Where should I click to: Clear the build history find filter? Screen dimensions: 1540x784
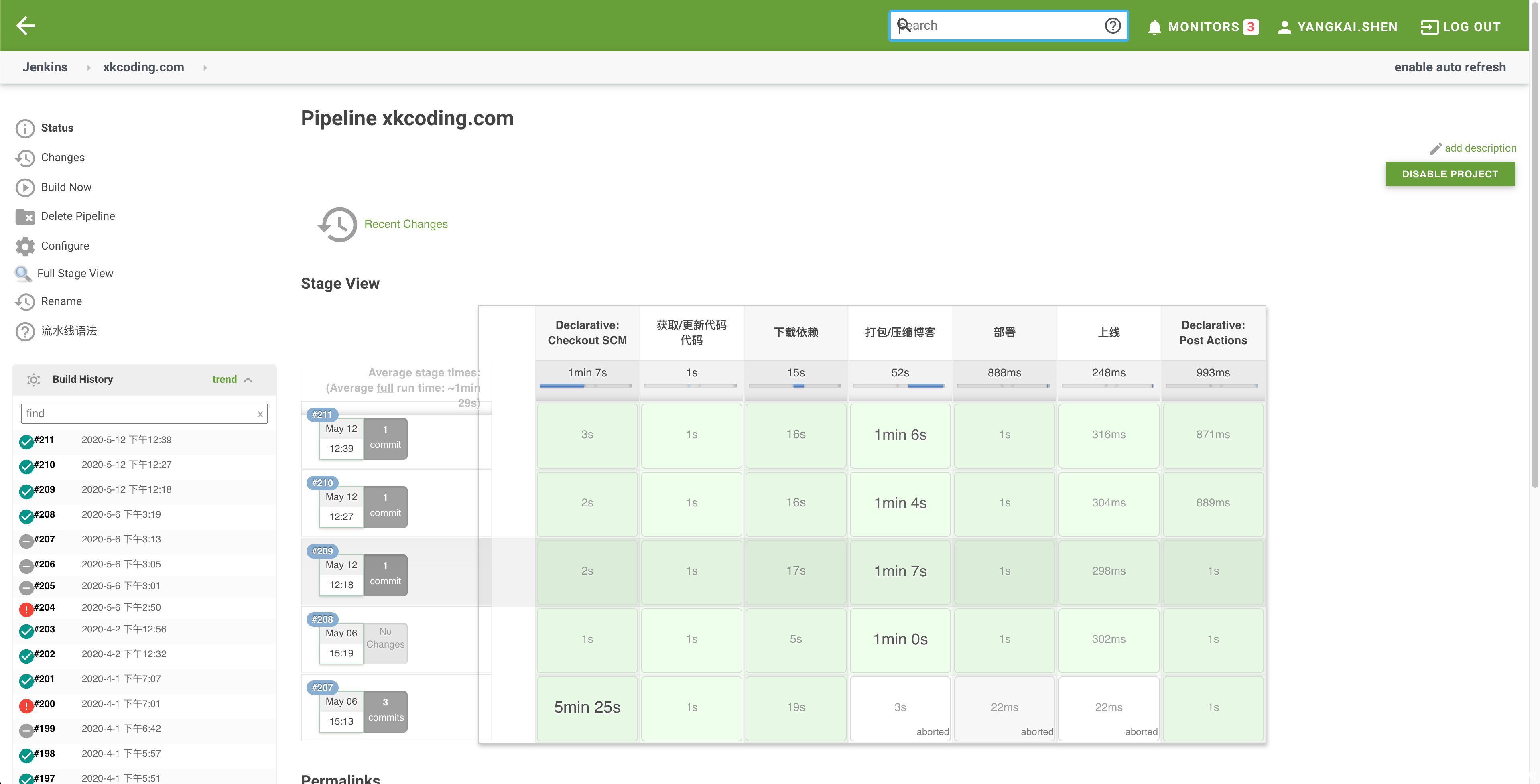[x=260, y=414]
